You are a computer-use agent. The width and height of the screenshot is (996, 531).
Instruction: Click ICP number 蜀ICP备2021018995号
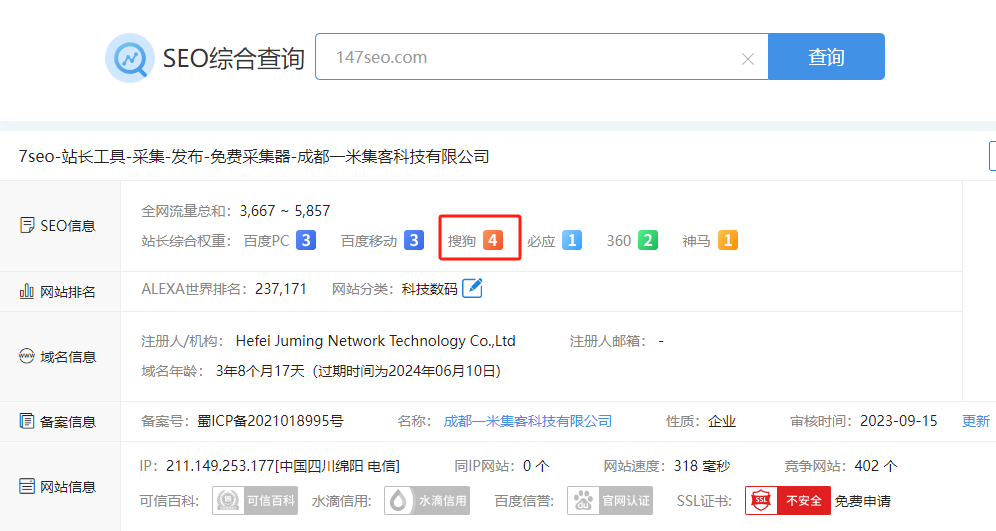(x=271, y=421)
